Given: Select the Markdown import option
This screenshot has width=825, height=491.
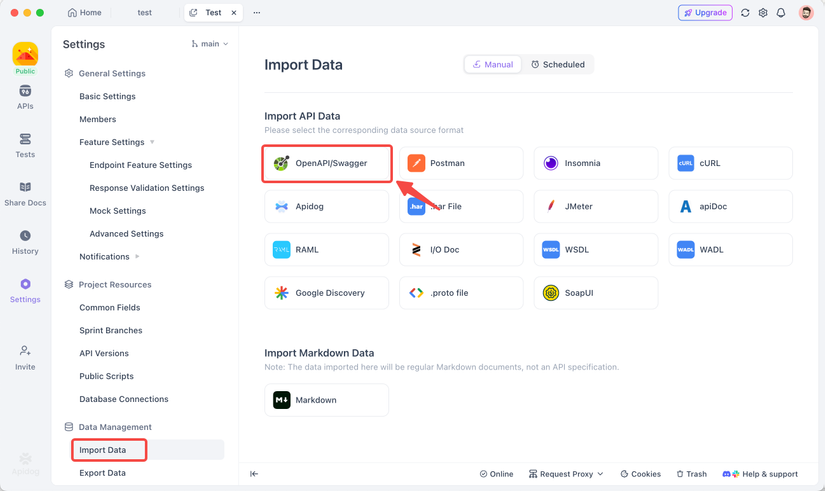Looking at the screenshot, I should coord(327,400).
